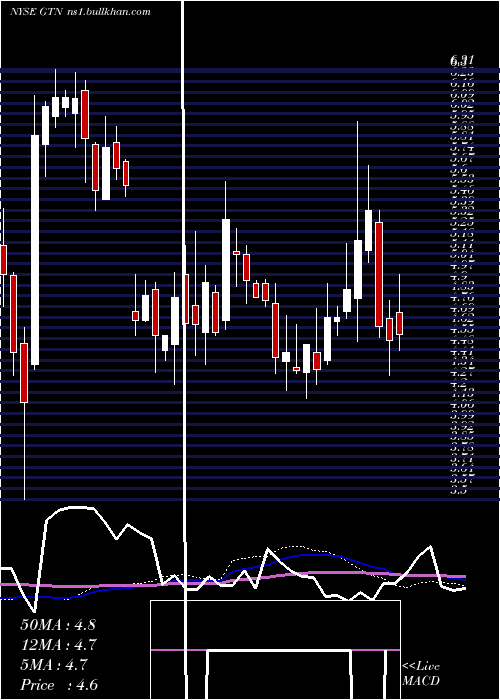Select the Price : 4.6 readout

pos(59,685)
